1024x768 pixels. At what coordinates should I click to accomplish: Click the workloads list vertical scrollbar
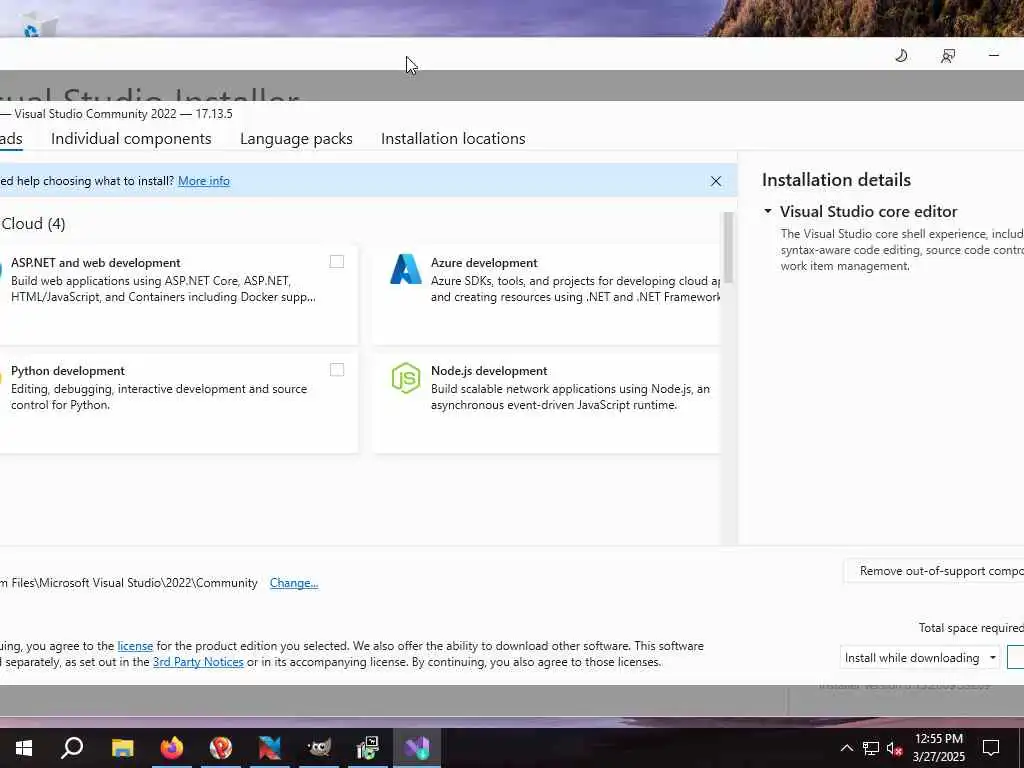tap(728, 248)
